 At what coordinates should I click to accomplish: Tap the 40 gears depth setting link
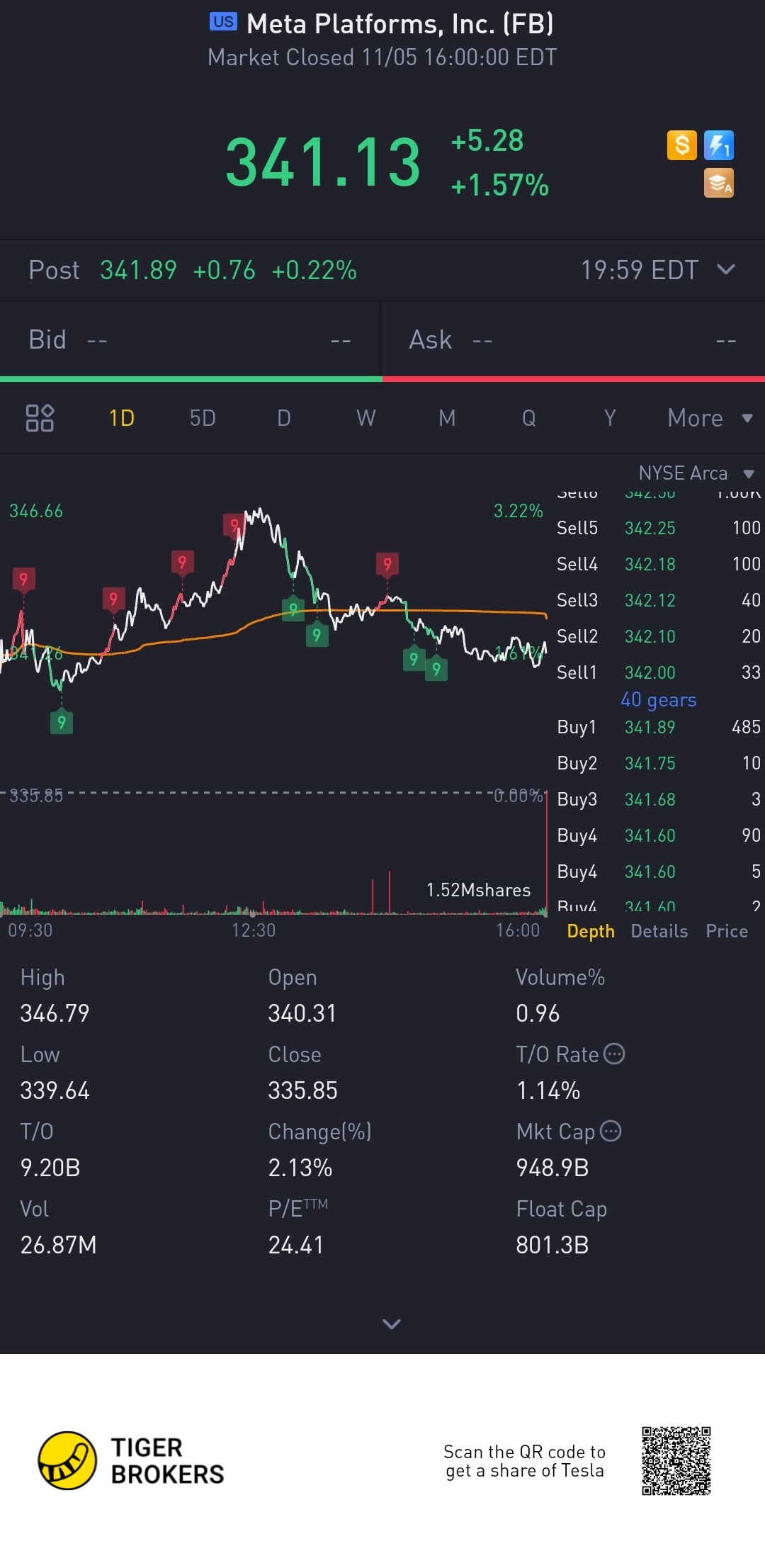click(x=659, y=700)
